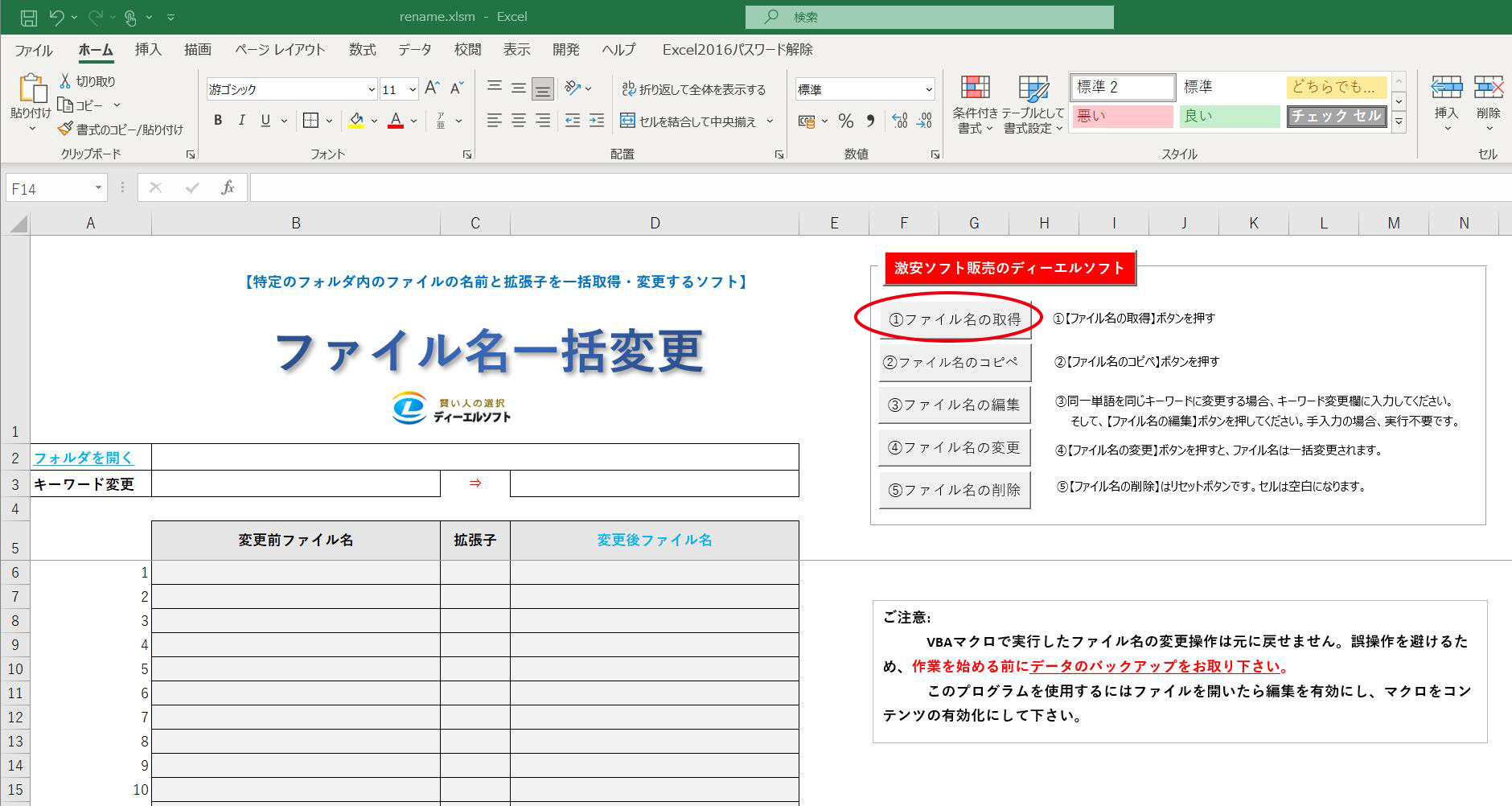Click the ⑤ファイル名の削除 button
This screenshot has height=806, width=1512.
(955, 490)
